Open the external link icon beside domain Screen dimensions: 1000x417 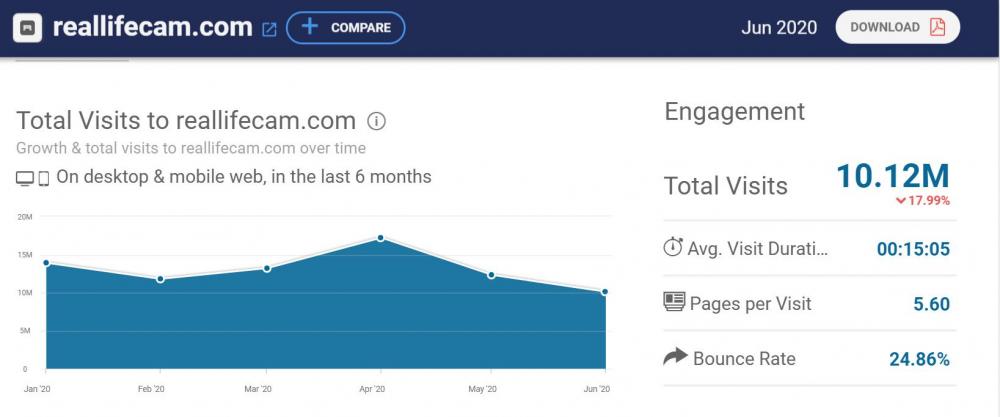tap(269, 29)
